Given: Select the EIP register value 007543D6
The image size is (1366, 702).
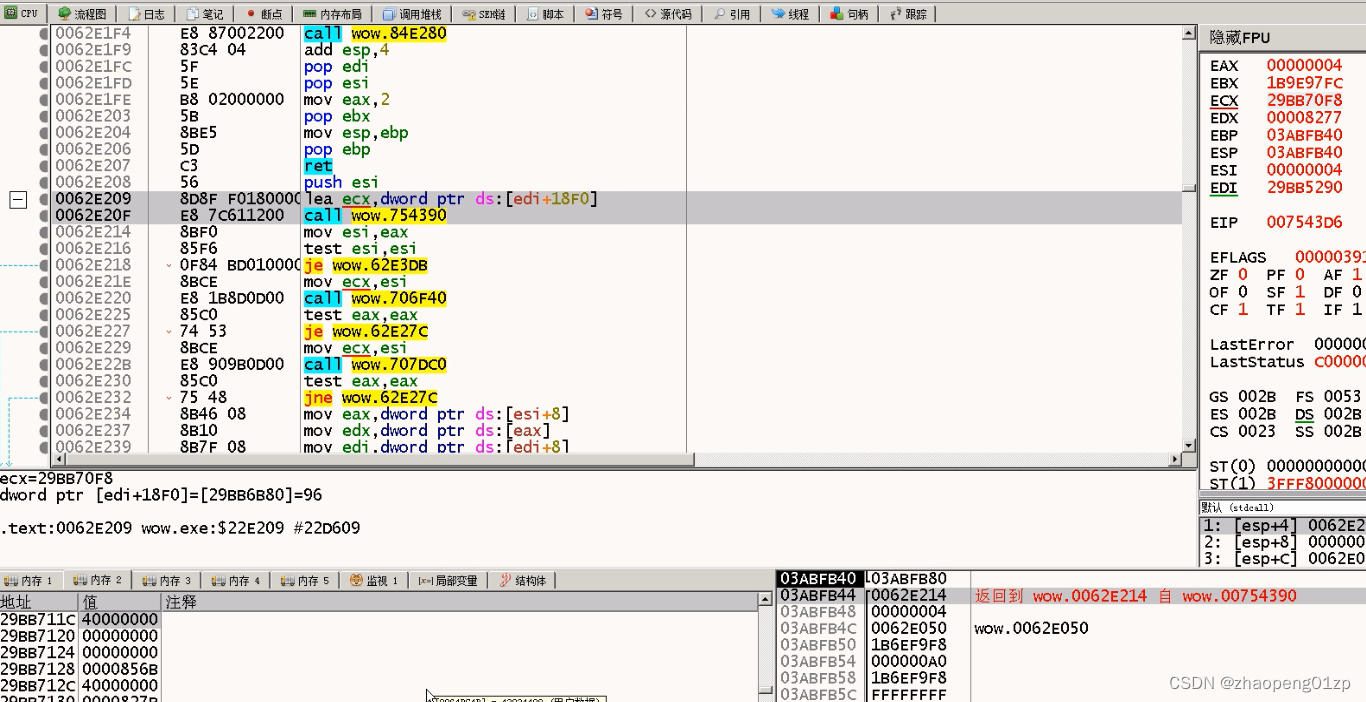Looking at the screenshot, I should [1304, 222].
